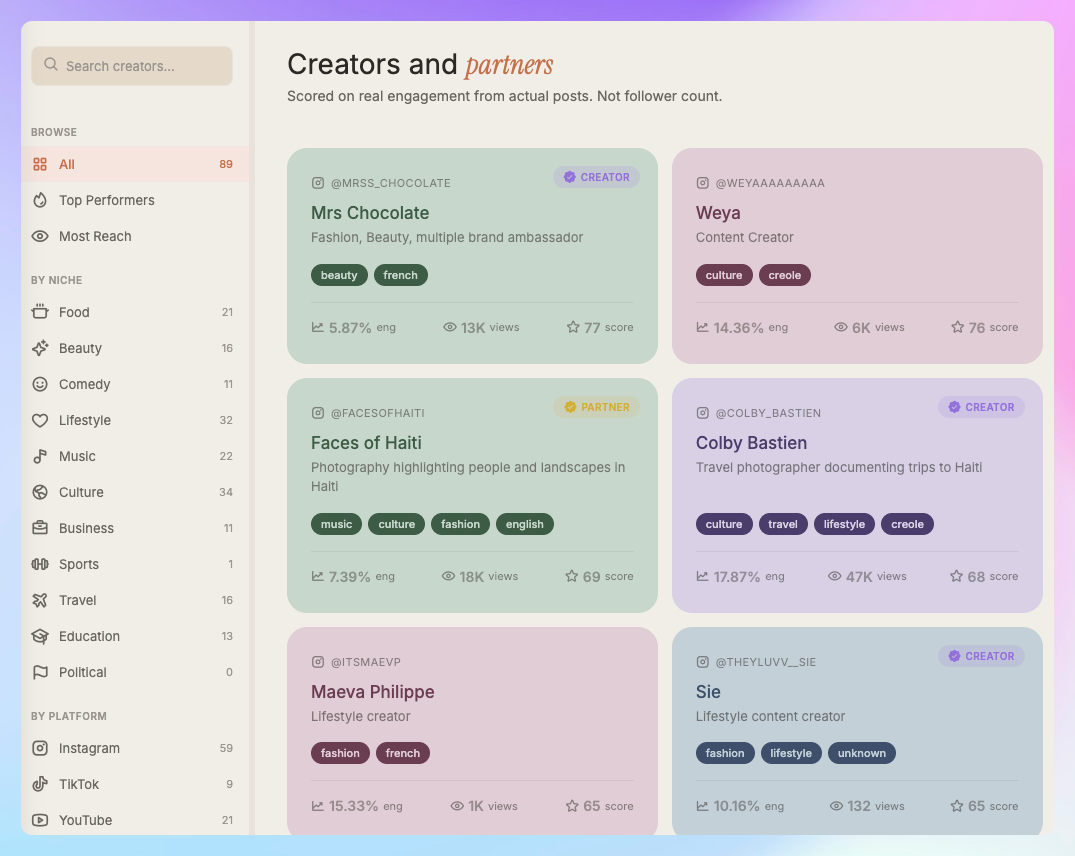1075x856 pixels.
Task: Click the english tag on Faces of Haiti
Action: 524,524
